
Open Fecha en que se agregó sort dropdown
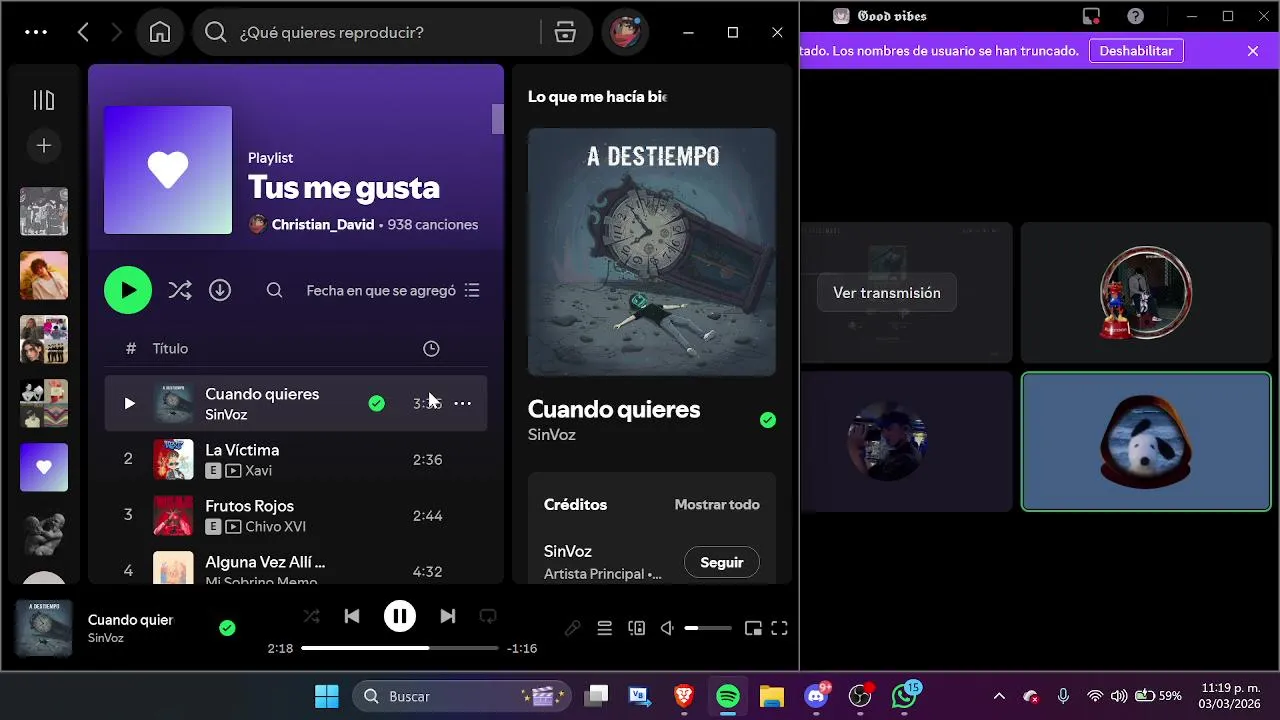click(x=393, y=290)
